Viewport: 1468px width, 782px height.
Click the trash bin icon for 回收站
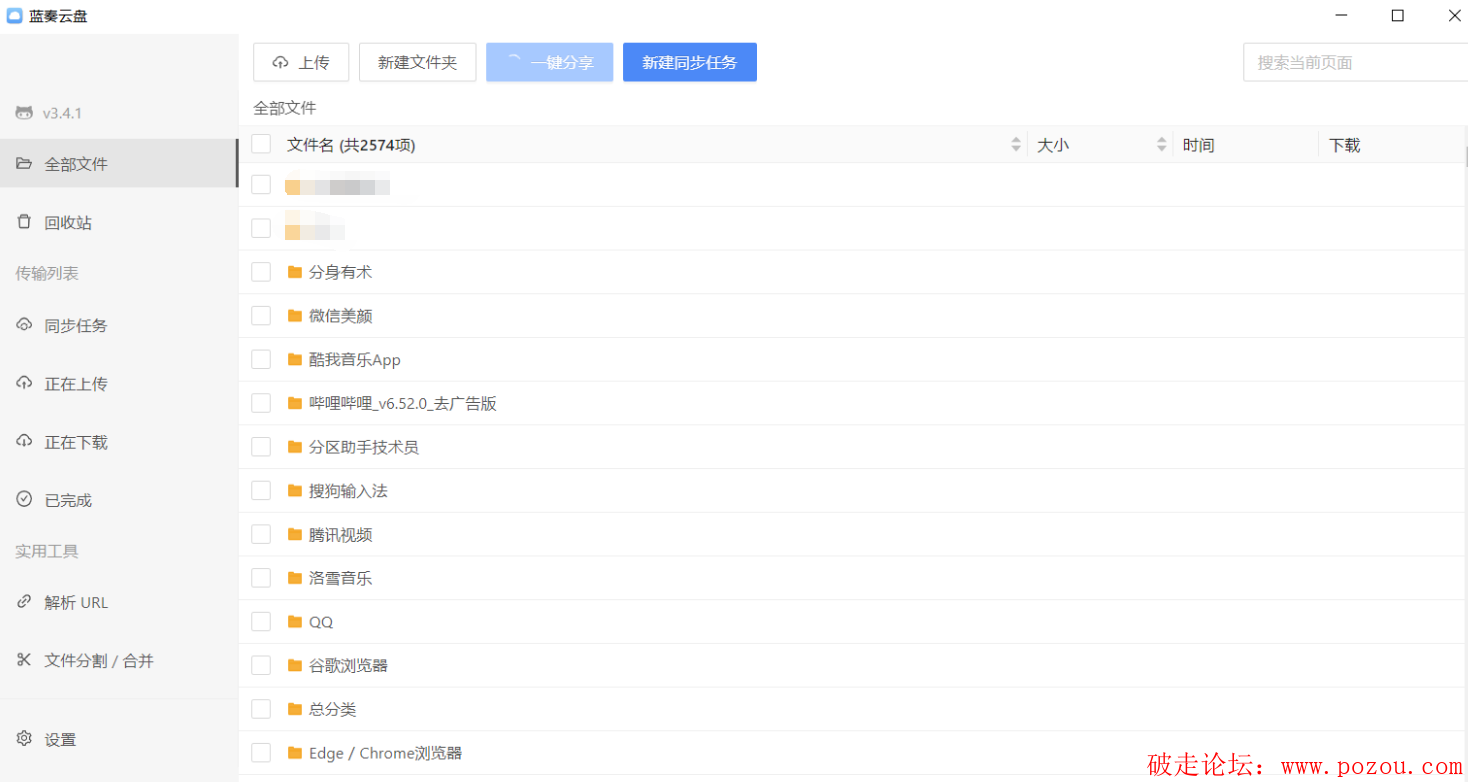[24, 222]
